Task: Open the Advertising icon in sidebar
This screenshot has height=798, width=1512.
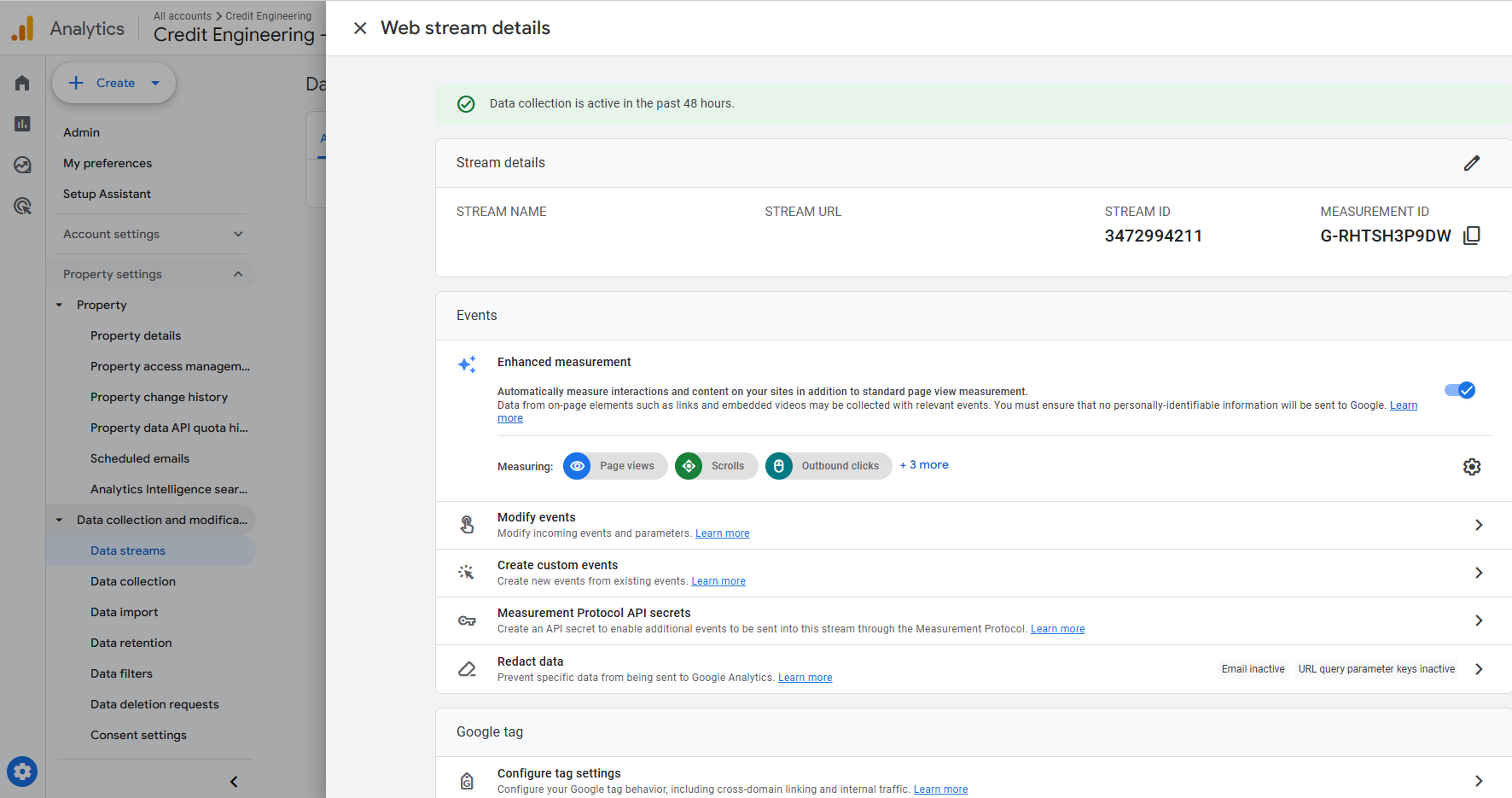Action: (22, 206)
